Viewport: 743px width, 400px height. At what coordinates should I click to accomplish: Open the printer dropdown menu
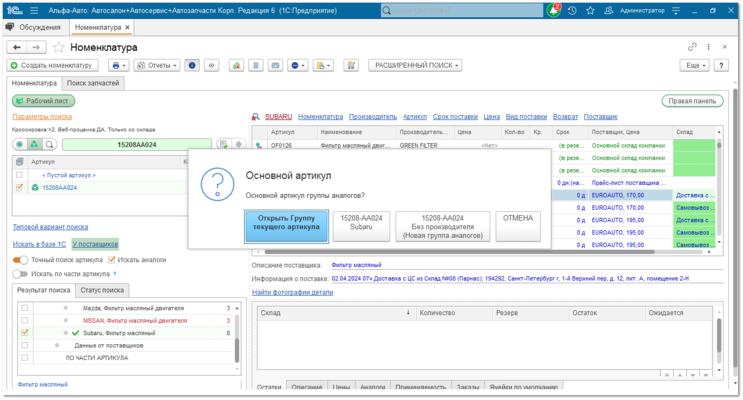(118, 65)
